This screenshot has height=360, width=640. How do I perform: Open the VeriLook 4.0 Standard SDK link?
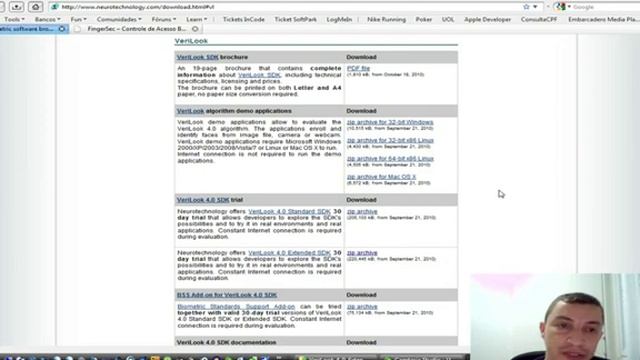(289, 211)
